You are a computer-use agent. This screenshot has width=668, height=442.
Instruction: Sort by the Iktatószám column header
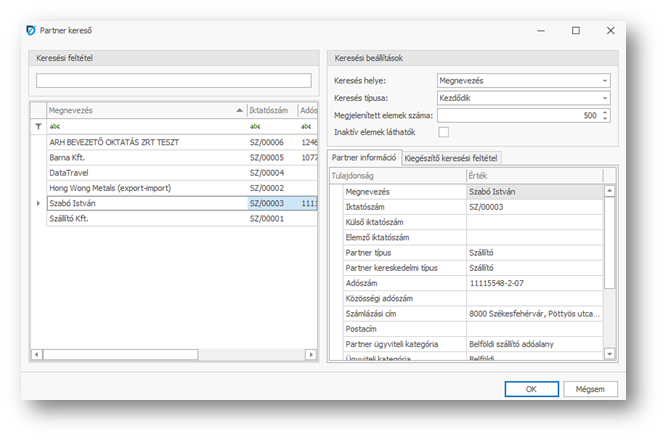tap(270, 110)
